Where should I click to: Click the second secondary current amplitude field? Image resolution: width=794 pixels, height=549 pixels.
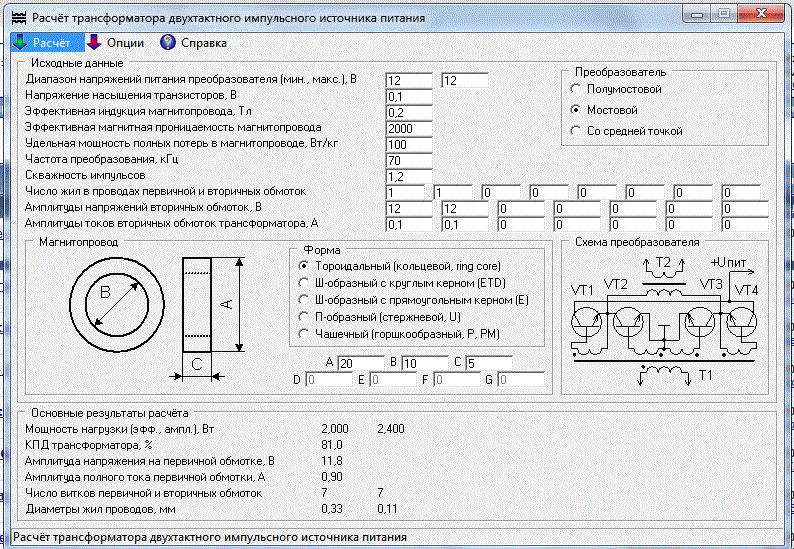click(x=465, y=224)
